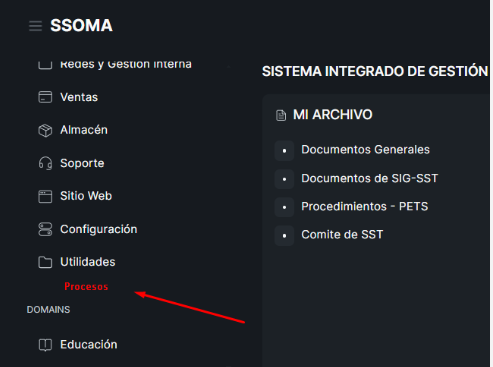Viewport: 493px width, 367px height.
Task: Click the Soporte headset icon
Action: (x=45, y=163)
